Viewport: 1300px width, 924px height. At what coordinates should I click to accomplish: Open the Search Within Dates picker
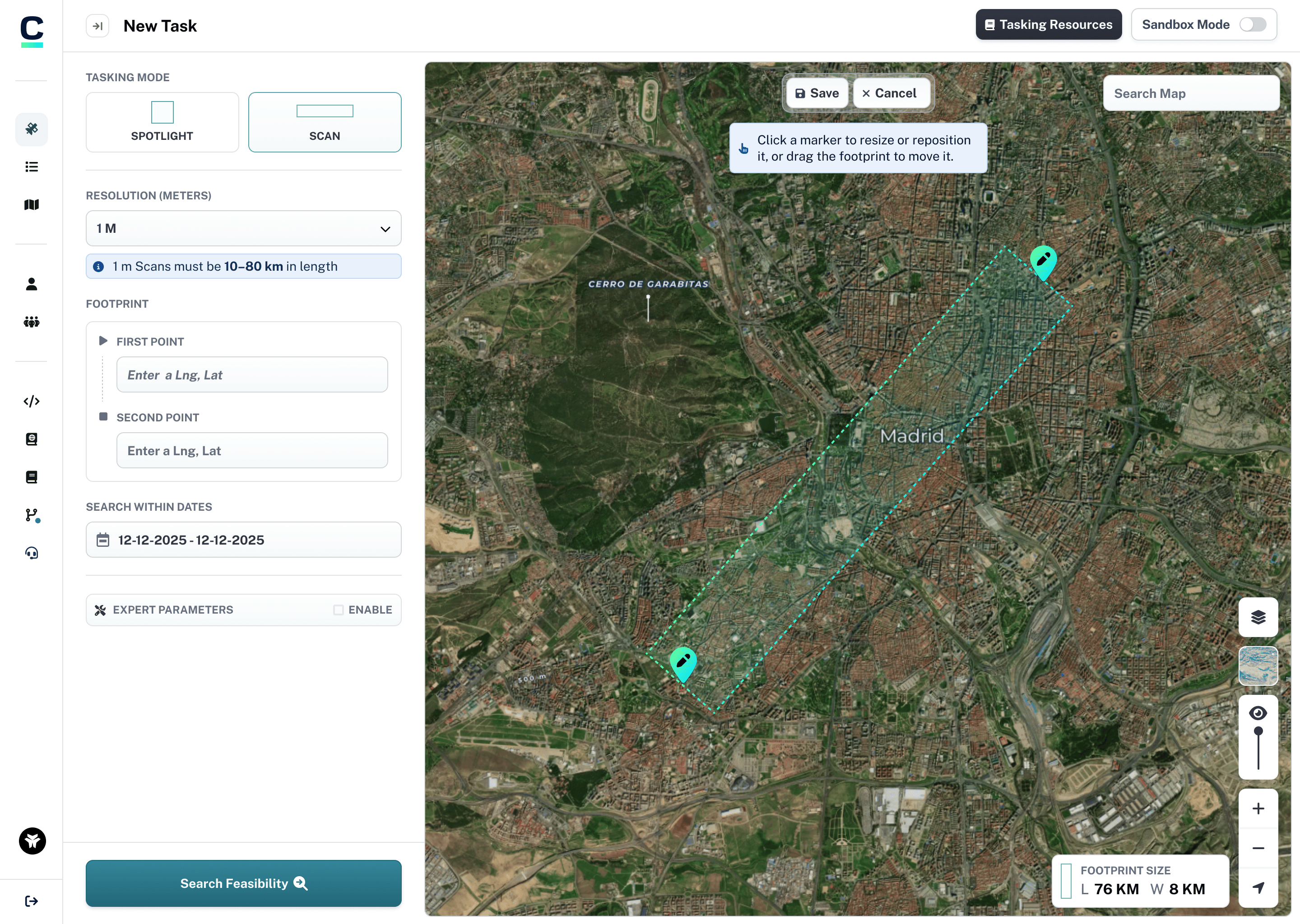[243, 540]
